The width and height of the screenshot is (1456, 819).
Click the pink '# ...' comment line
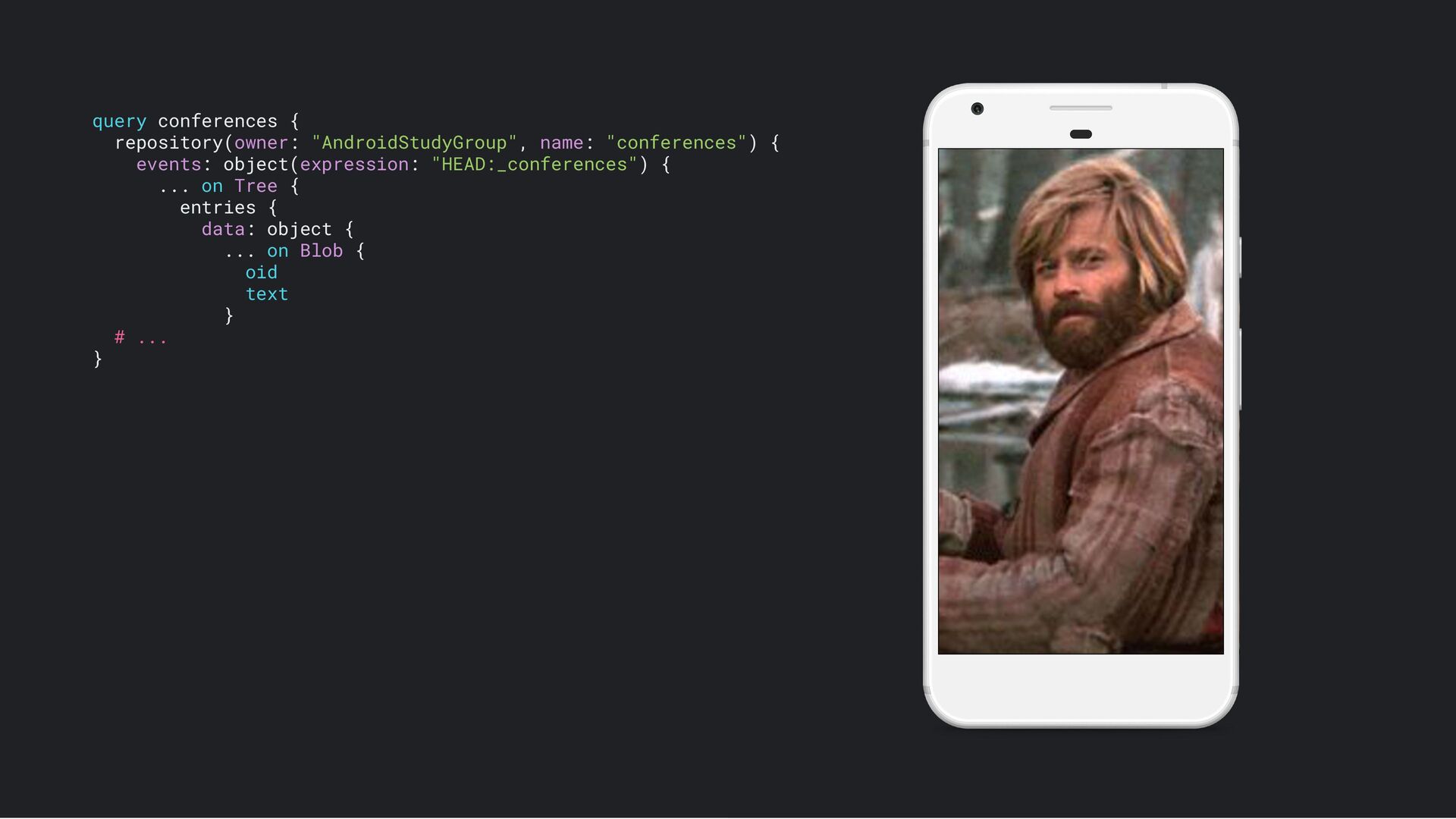coord(140,337)
